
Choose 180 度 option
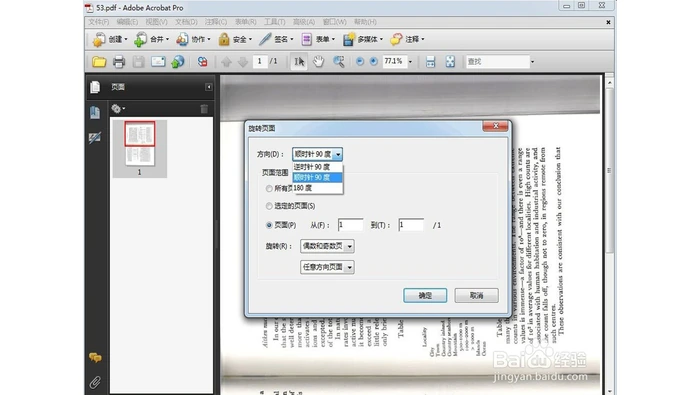[x=317, y=188]
